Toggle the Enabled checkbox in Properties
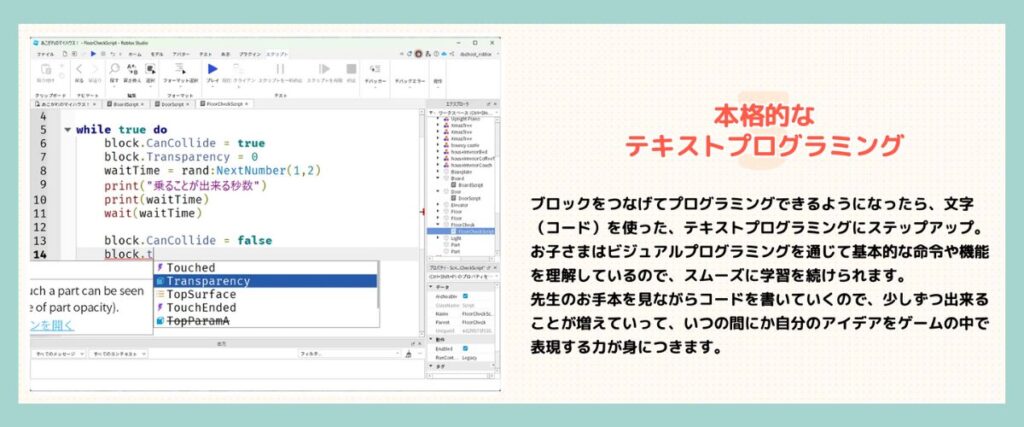 point(466,347)
